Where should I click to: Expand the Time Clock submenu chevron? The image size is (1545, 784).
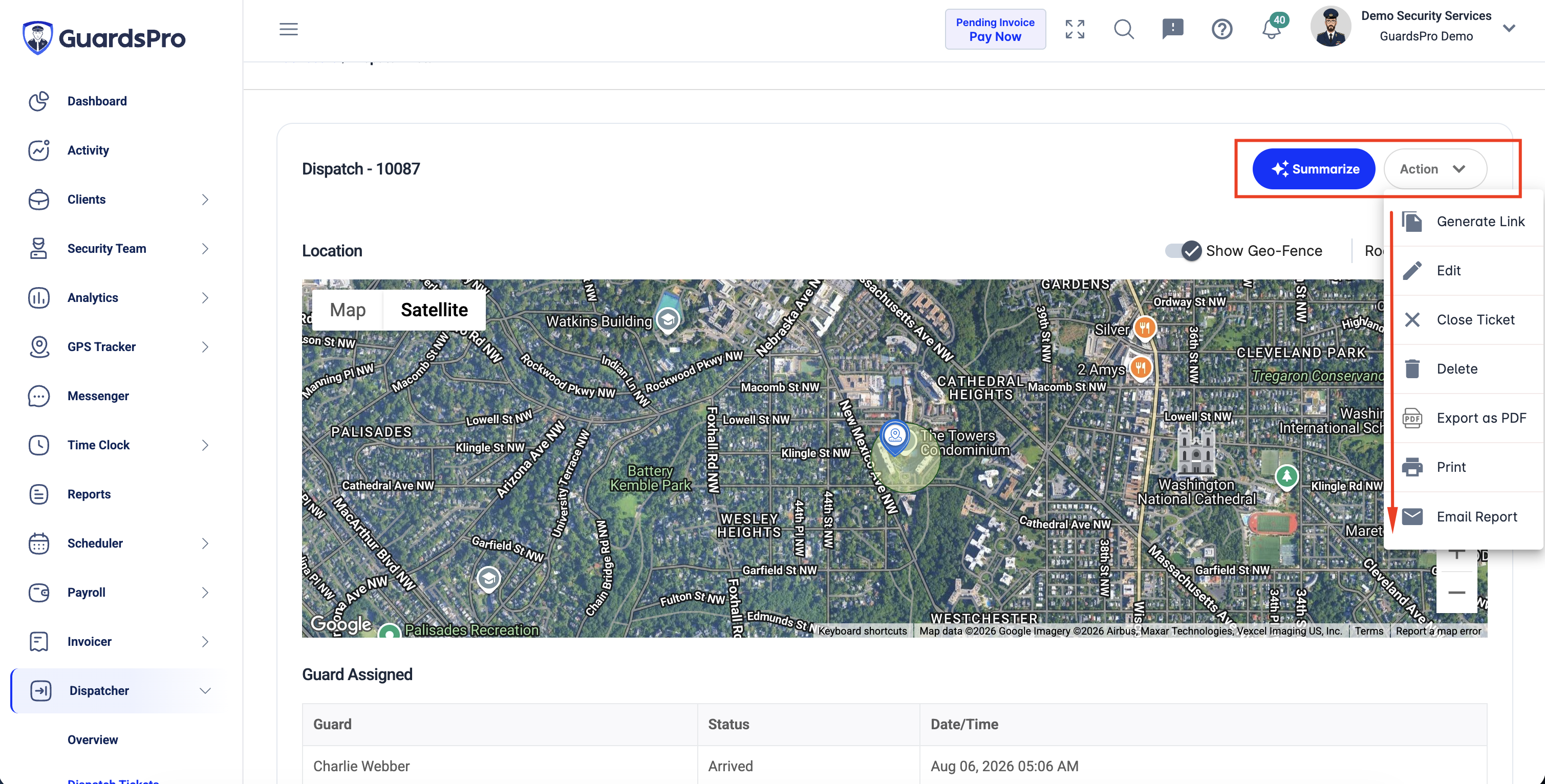205,445
